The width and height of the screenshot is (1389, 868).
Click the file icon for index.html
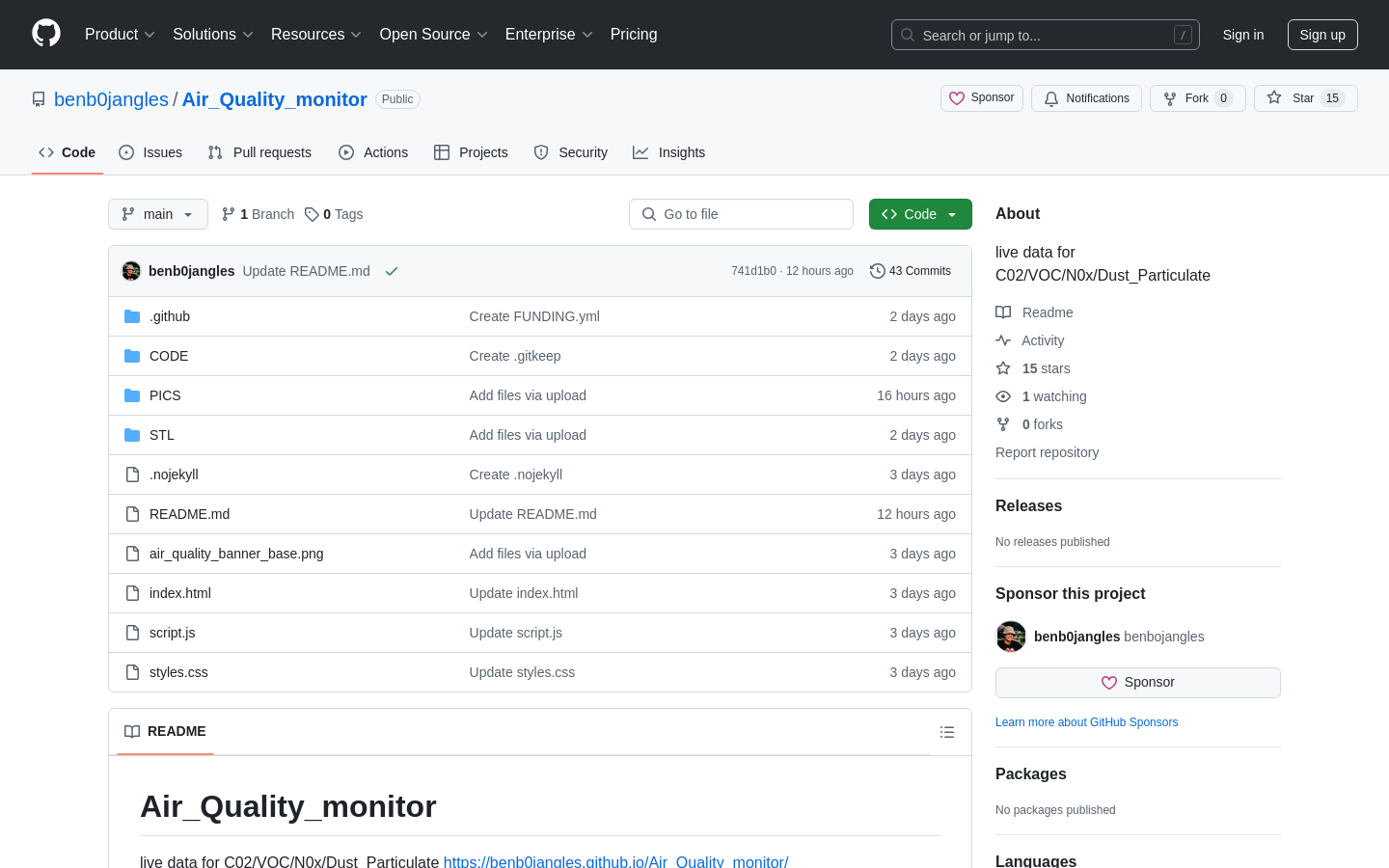[x=132, y=593]
